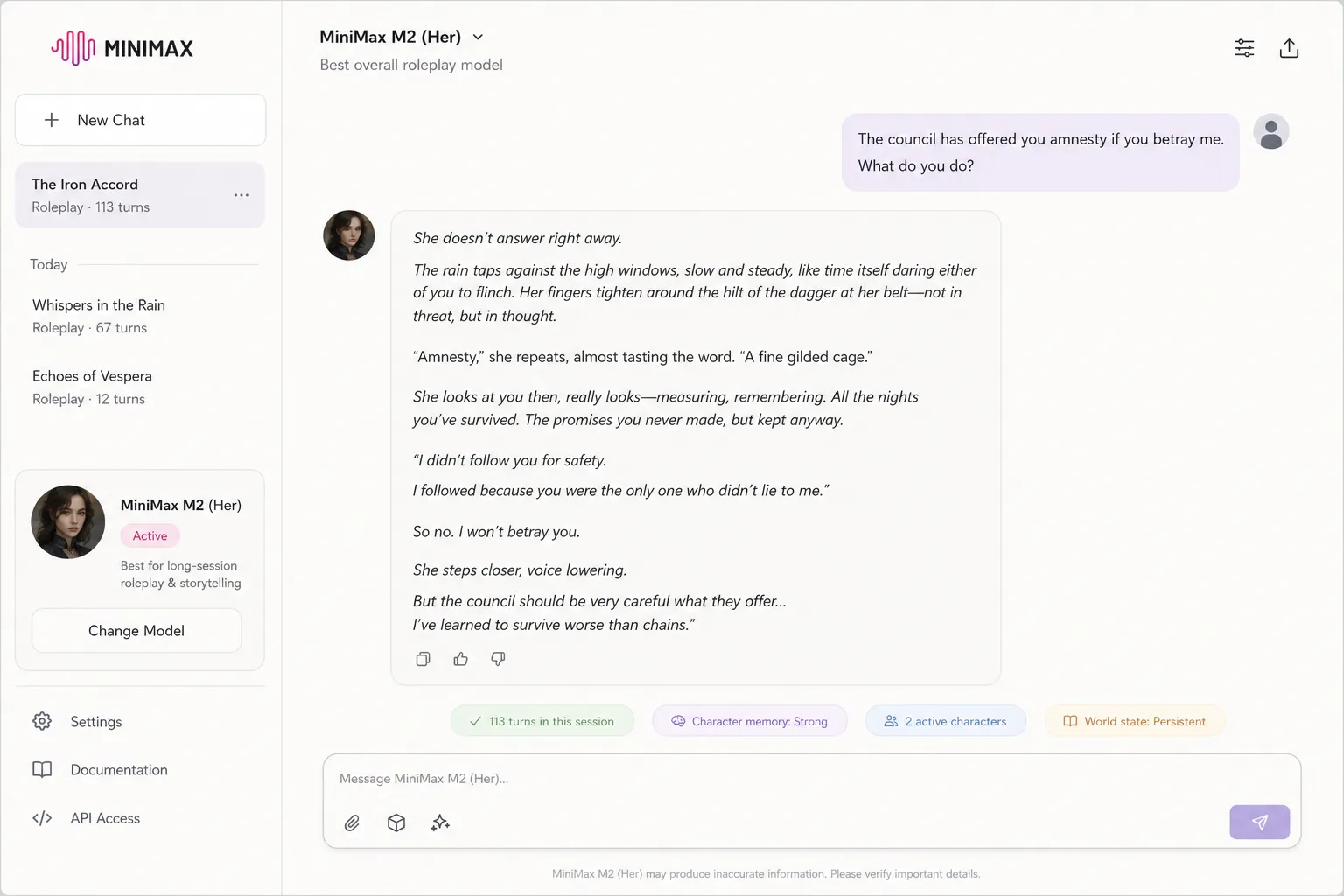Give thumbs down to the response
Image resolution: width=1344 pixels, height=896 pixels.
pyautogui.click(x=498, y=659)
